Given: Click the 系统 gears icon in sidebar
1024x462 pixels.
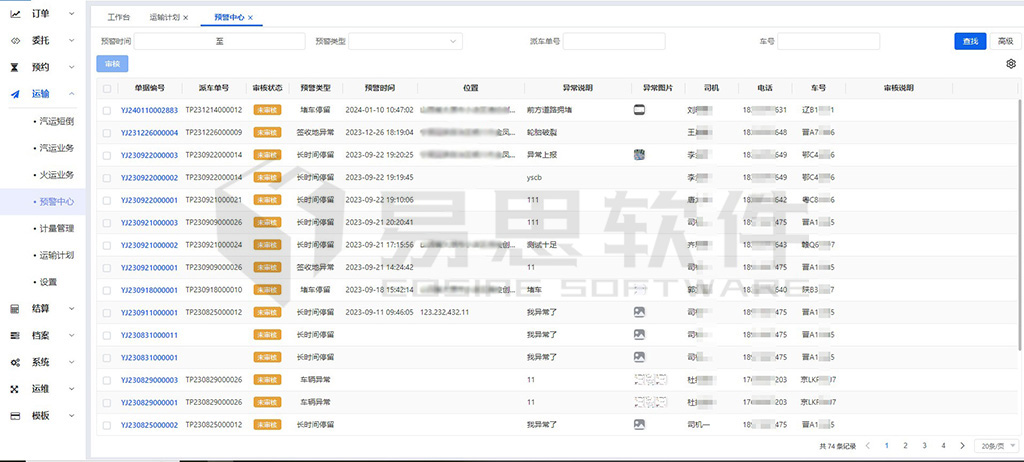Looking at the screenshot, I should tap(15, 362).
